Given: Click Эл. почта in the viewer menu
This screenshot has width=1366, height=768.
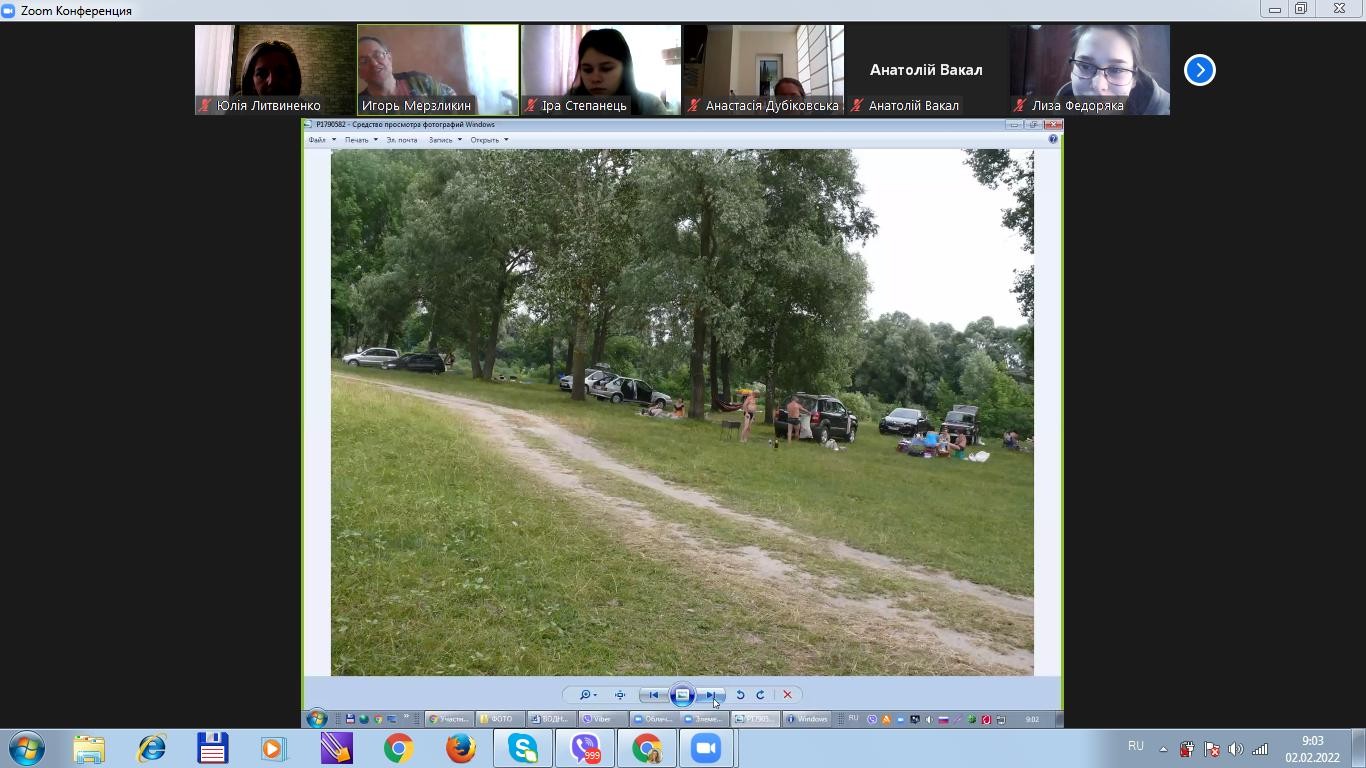Looking at the screenshot, I should [x=402, y=140].
